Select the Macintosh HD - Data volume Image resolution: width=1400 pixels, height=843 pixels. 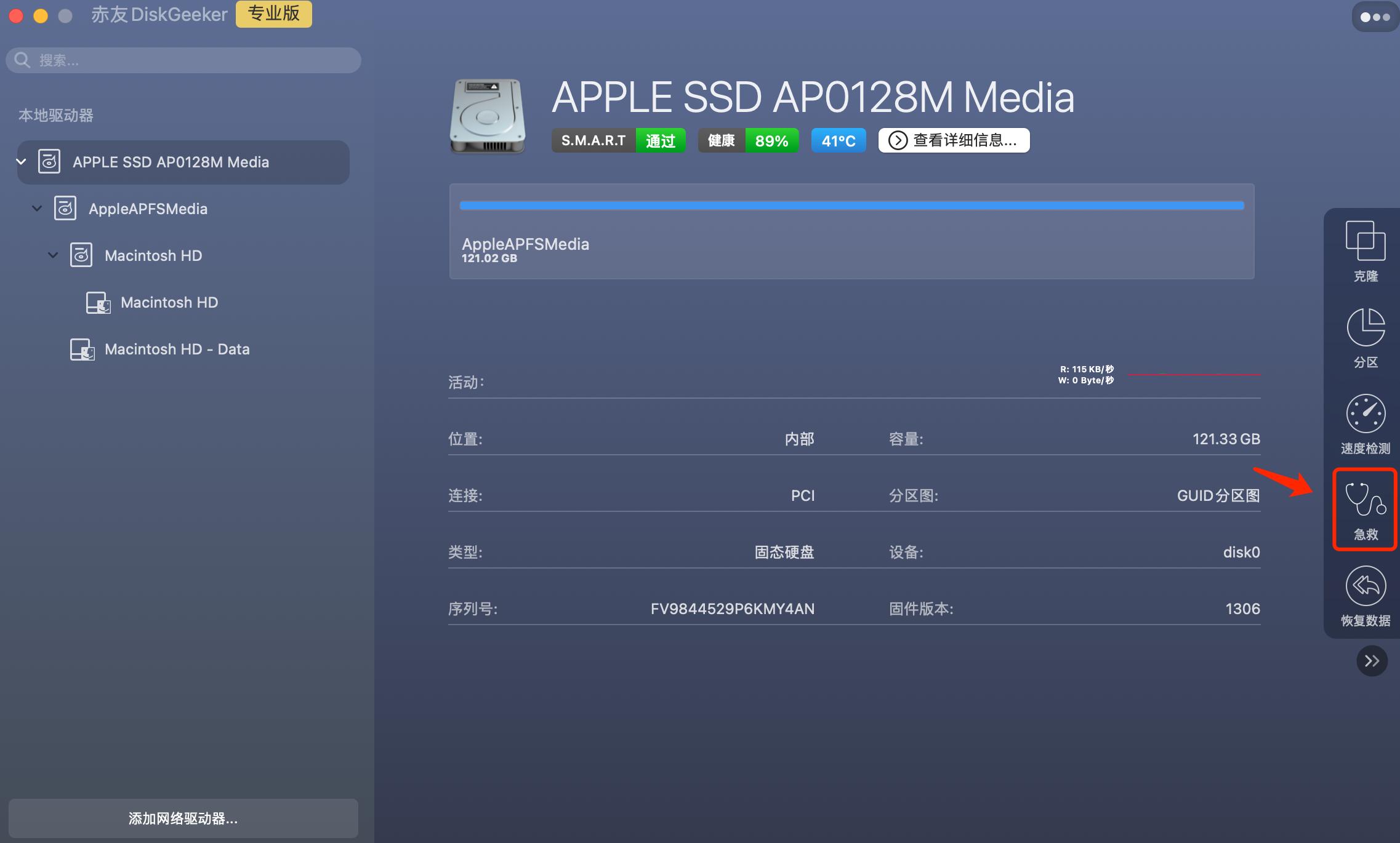pos(177,349)
